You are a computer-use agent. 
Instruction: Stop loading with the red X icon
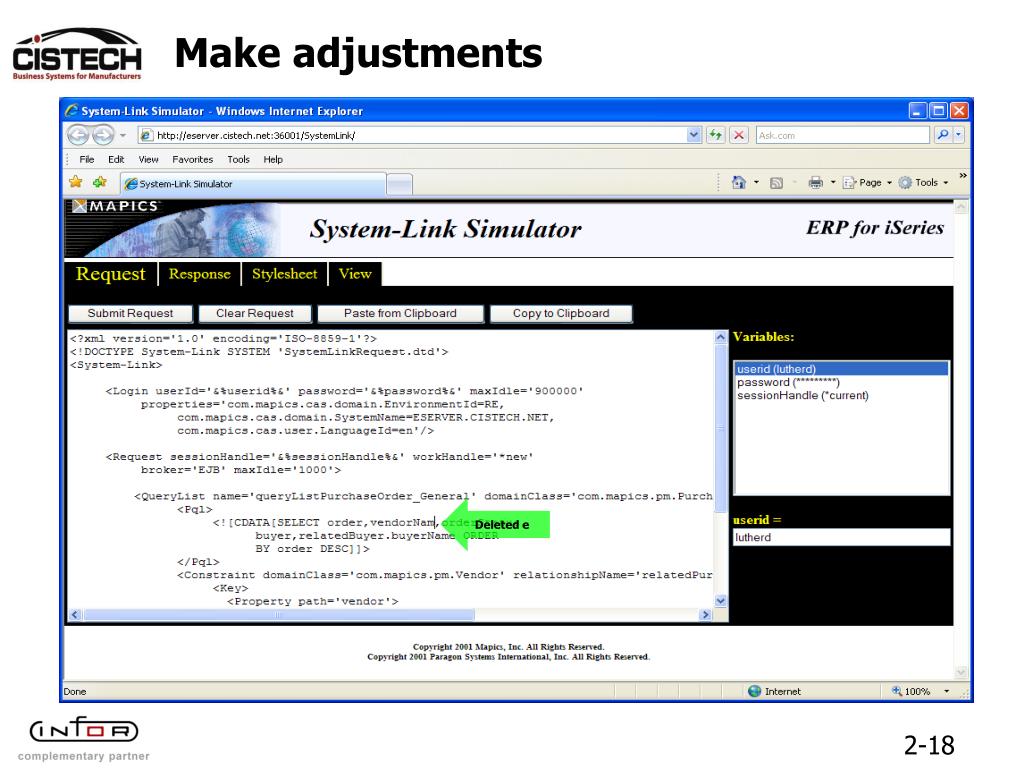coord(739,135)
